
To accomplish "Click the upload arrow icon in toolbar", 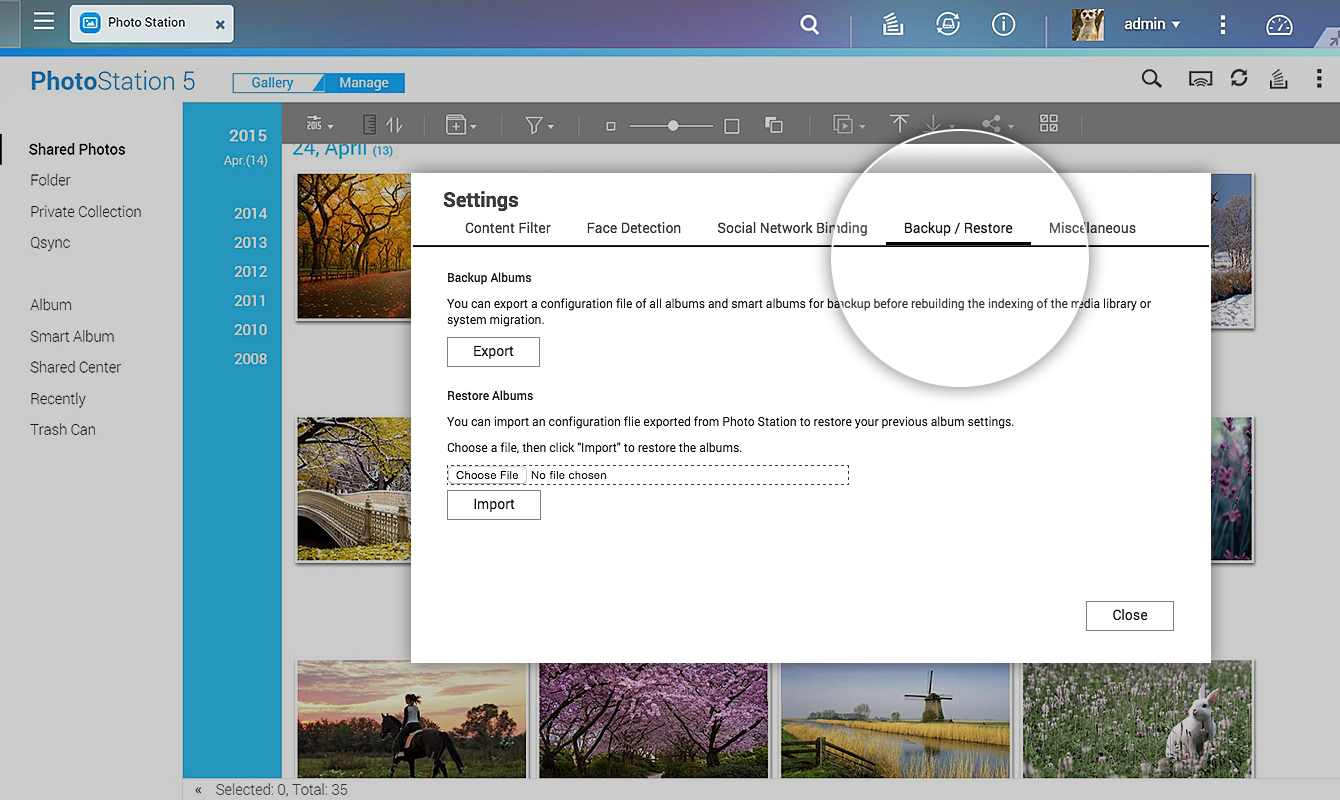I will click(899, 124).
